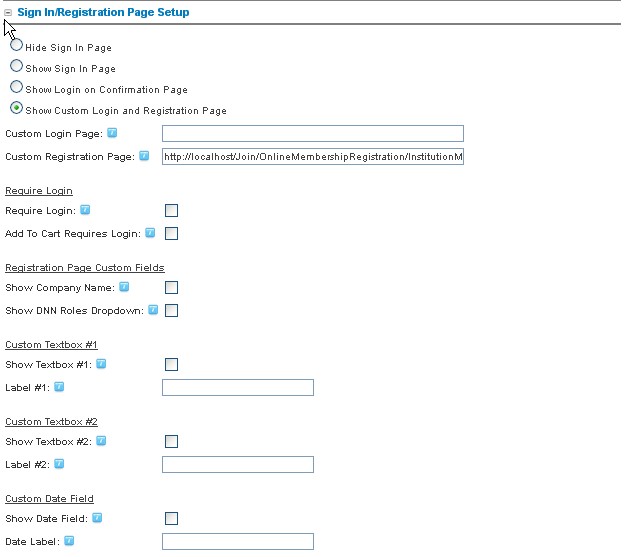Open help icon next to Label #1

(59, 387)
